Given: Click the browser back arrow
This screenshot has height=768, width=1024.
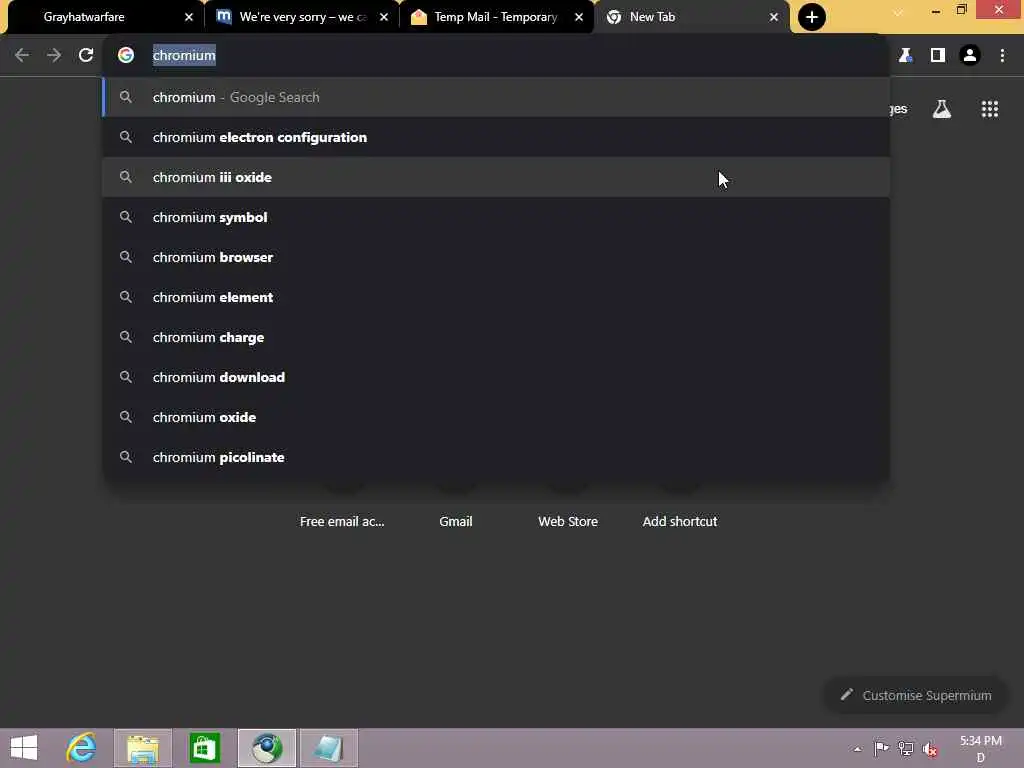Looking at the screenshot, I should pyautogui.click(x=22, y=56).
